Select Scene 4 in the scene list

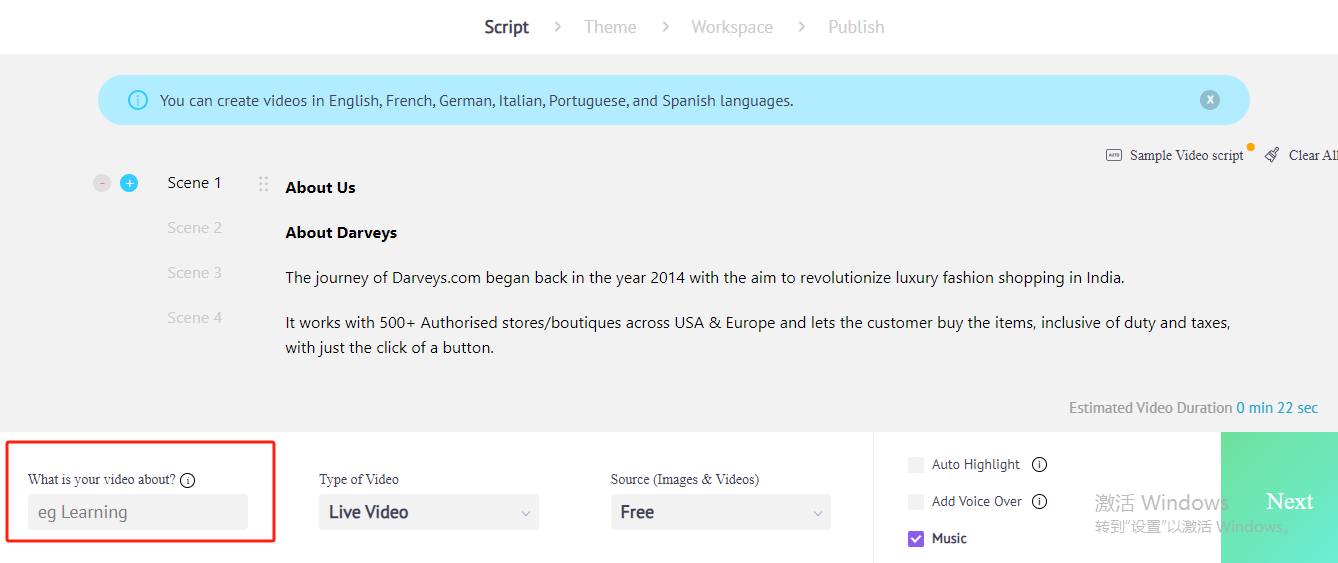(195, 317)
